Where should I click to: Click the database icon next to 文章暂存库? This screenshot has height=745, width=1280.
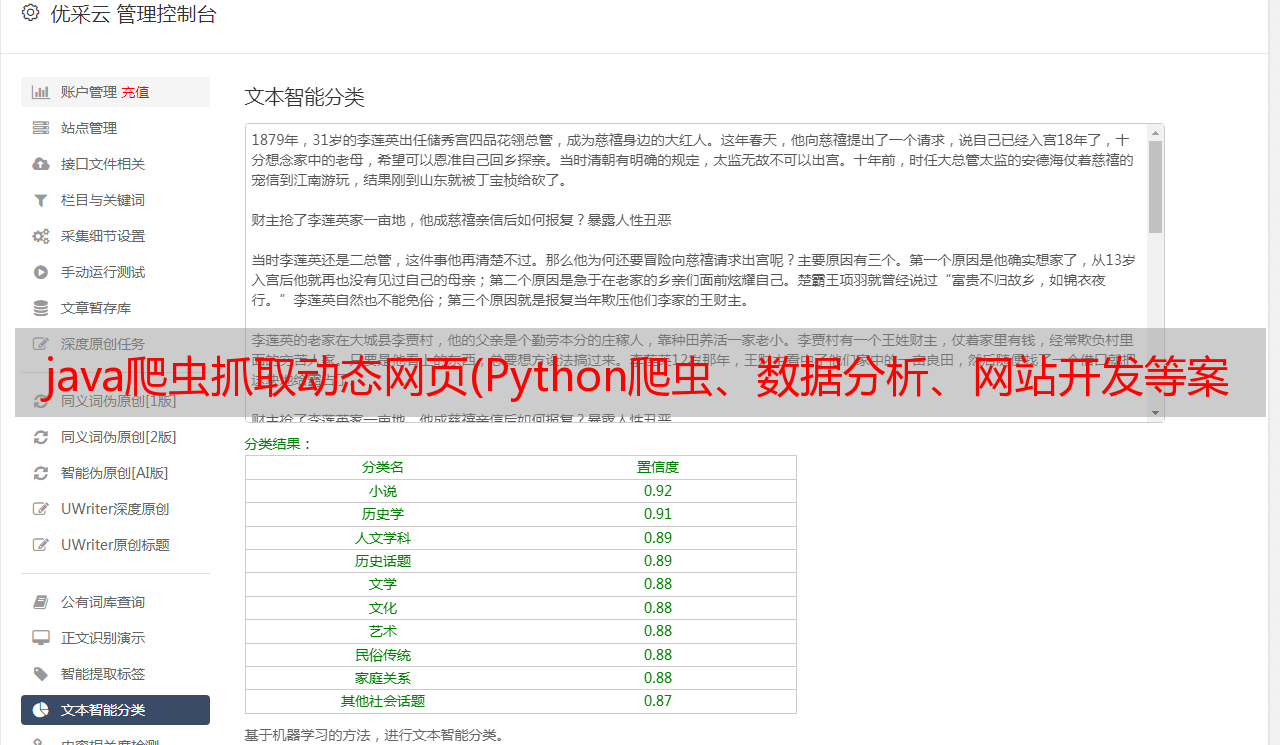(x=41, y=308)
